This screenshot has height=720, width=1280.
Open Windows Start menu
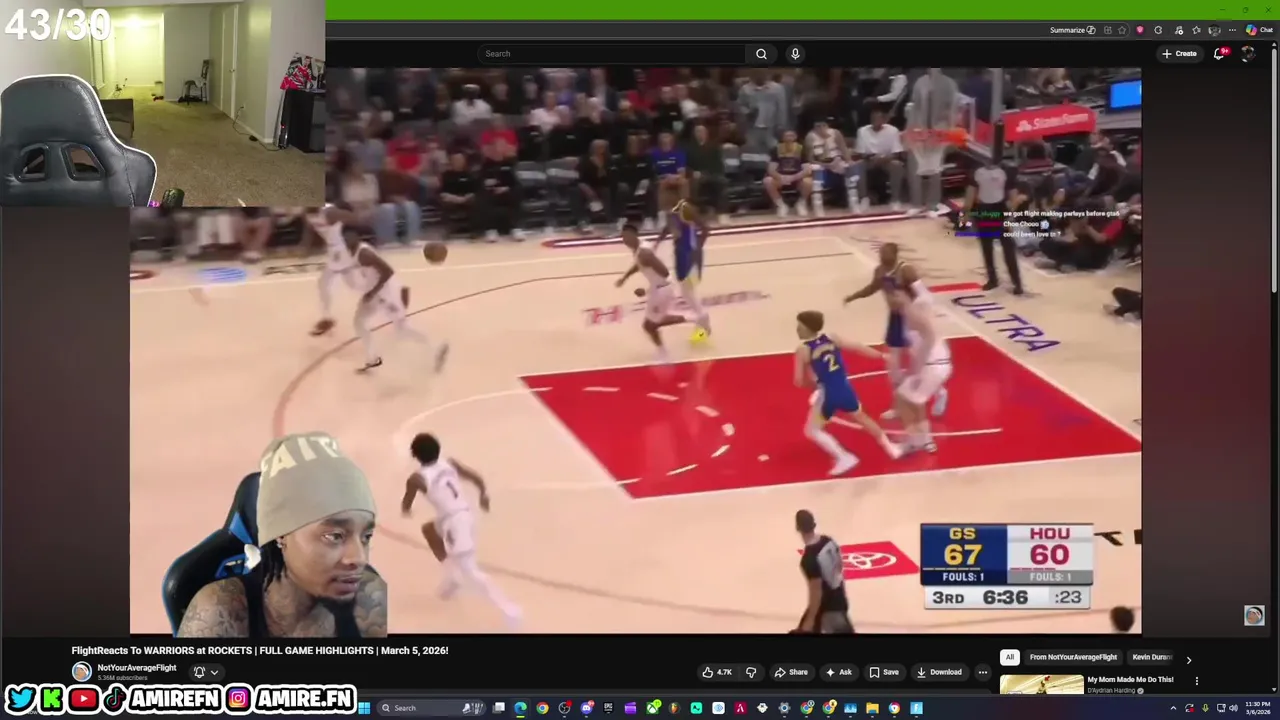point(364,708)
